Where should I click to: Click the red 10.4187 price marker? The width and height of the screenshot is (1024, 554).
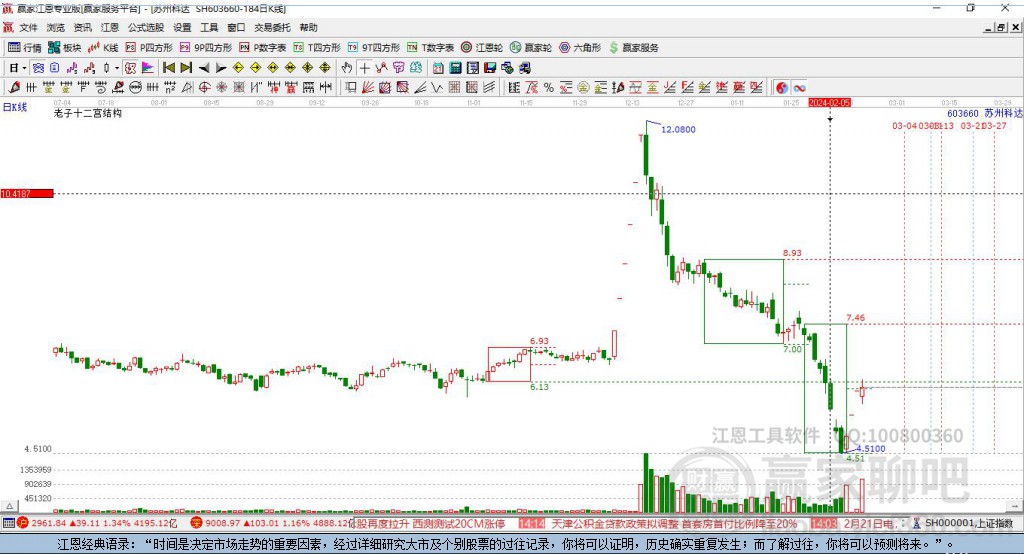[x=27, y=193]
